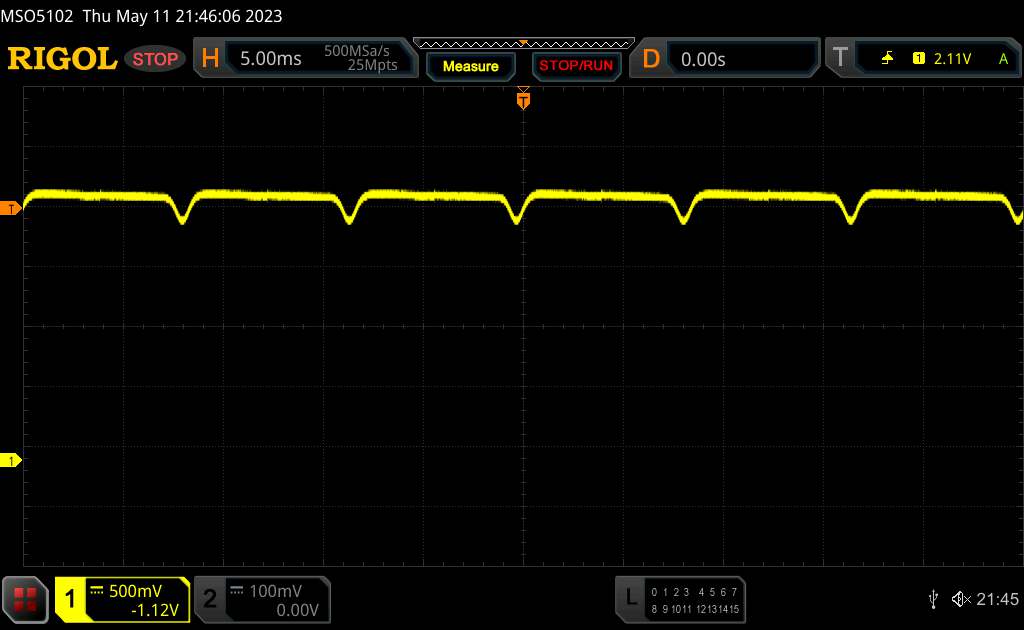1024x630 pixels.
Task: Tap the STOP/RUN button
Action: 576,66
